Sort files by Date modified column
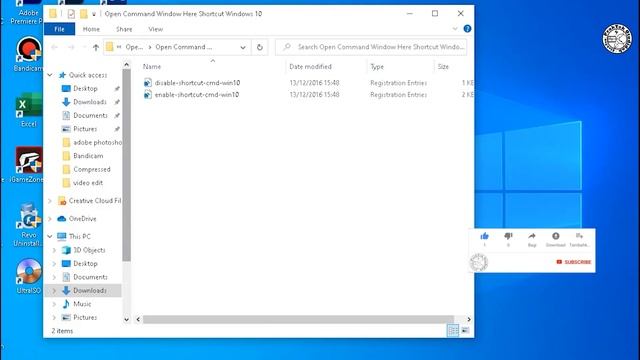The image size is (640, 360). [x=310, y=67]
